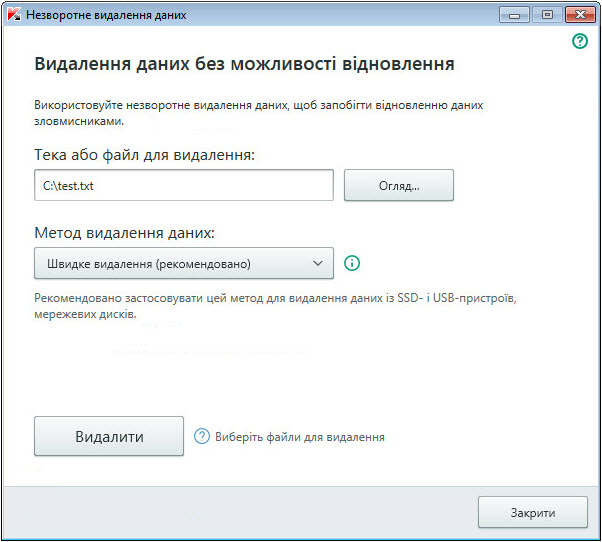Open the deletion method dropdown
Screen dimensions: 602x542
pyautogui.click(x=184, y=263)
